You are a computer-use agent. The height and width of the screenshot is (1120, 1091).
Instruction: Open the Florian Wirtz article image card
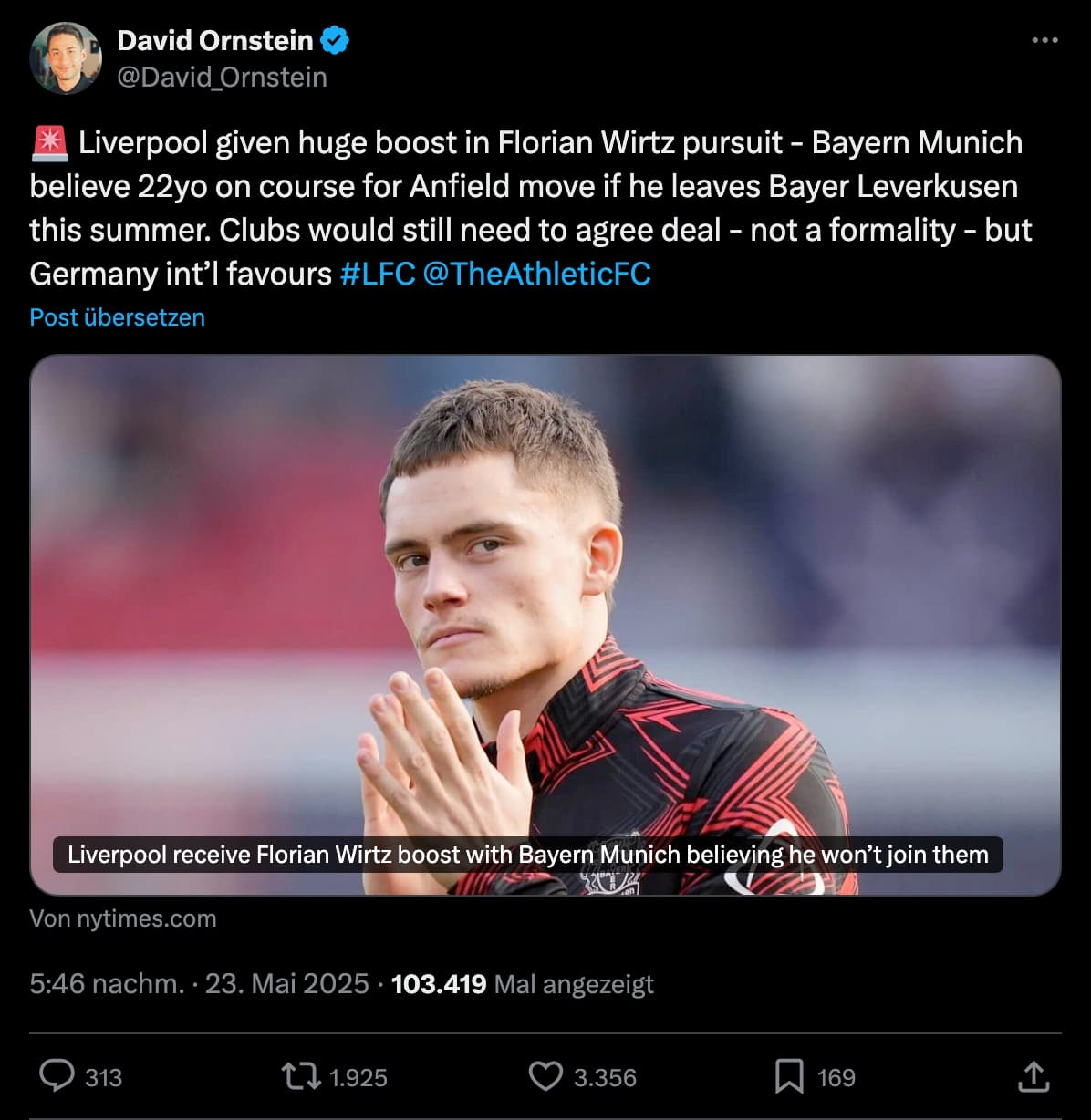pos(545,625)
